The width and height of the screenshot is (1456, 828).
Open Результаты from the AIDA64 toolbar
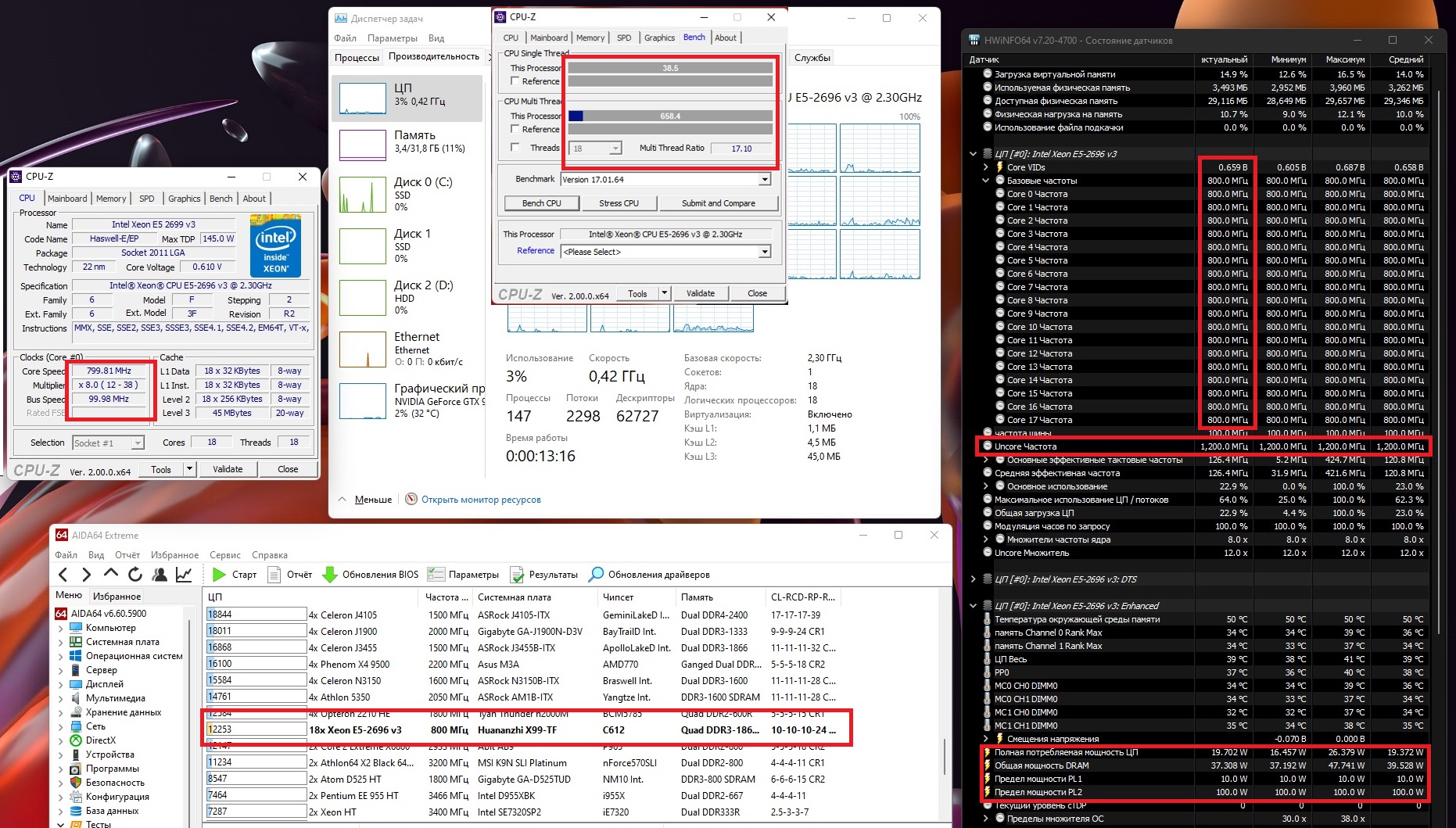point(544,575)
